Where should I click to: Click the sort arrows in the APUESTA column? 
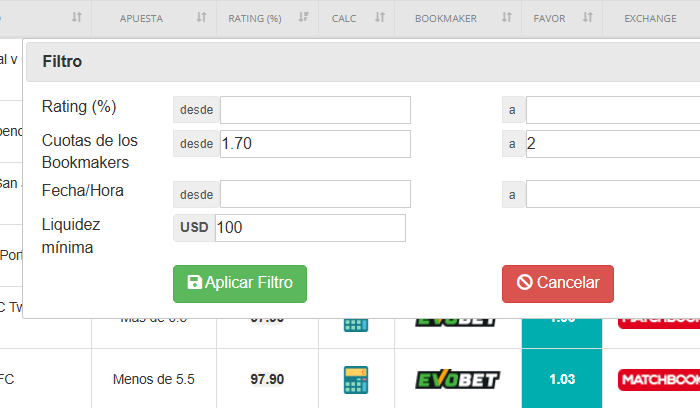(201, 17)
